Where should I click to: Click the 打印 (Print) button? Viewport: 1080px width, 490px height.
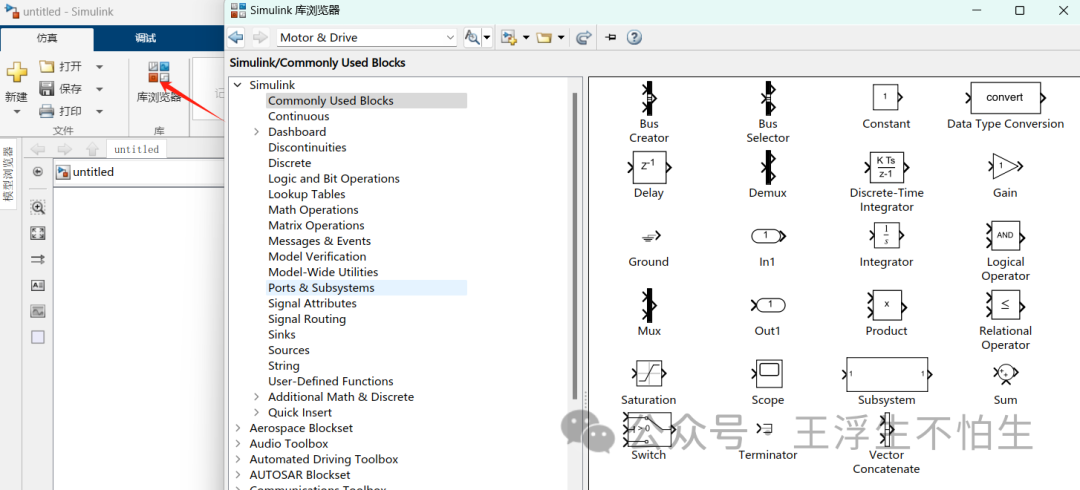[60, 111]
